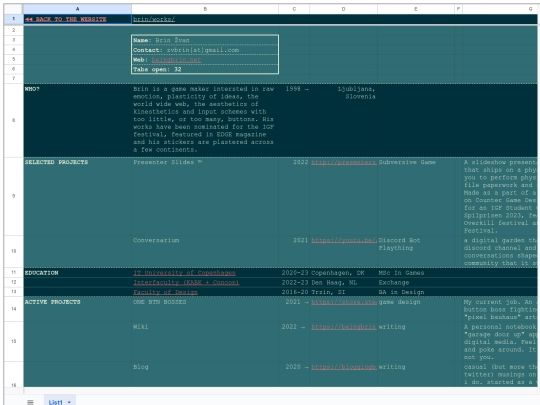Select the 'Tabs open: 32' cell
540x405 pixels.
tap(205, 69)
